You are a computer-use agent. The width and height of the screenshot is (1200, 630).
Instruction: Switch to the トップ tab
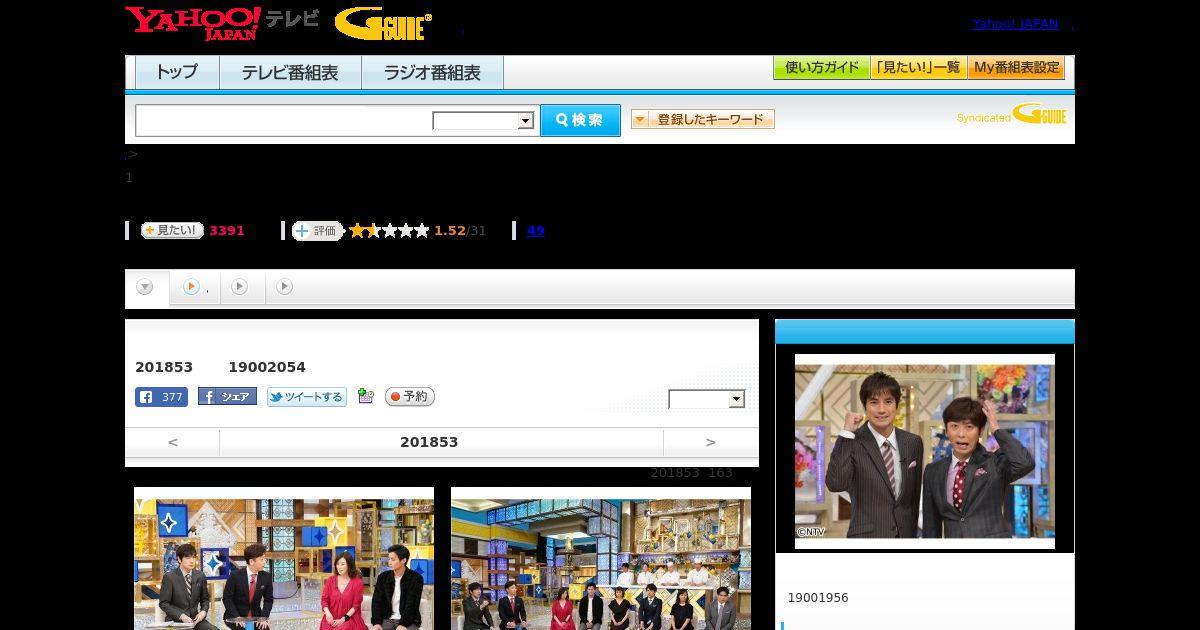pos(177,72)
